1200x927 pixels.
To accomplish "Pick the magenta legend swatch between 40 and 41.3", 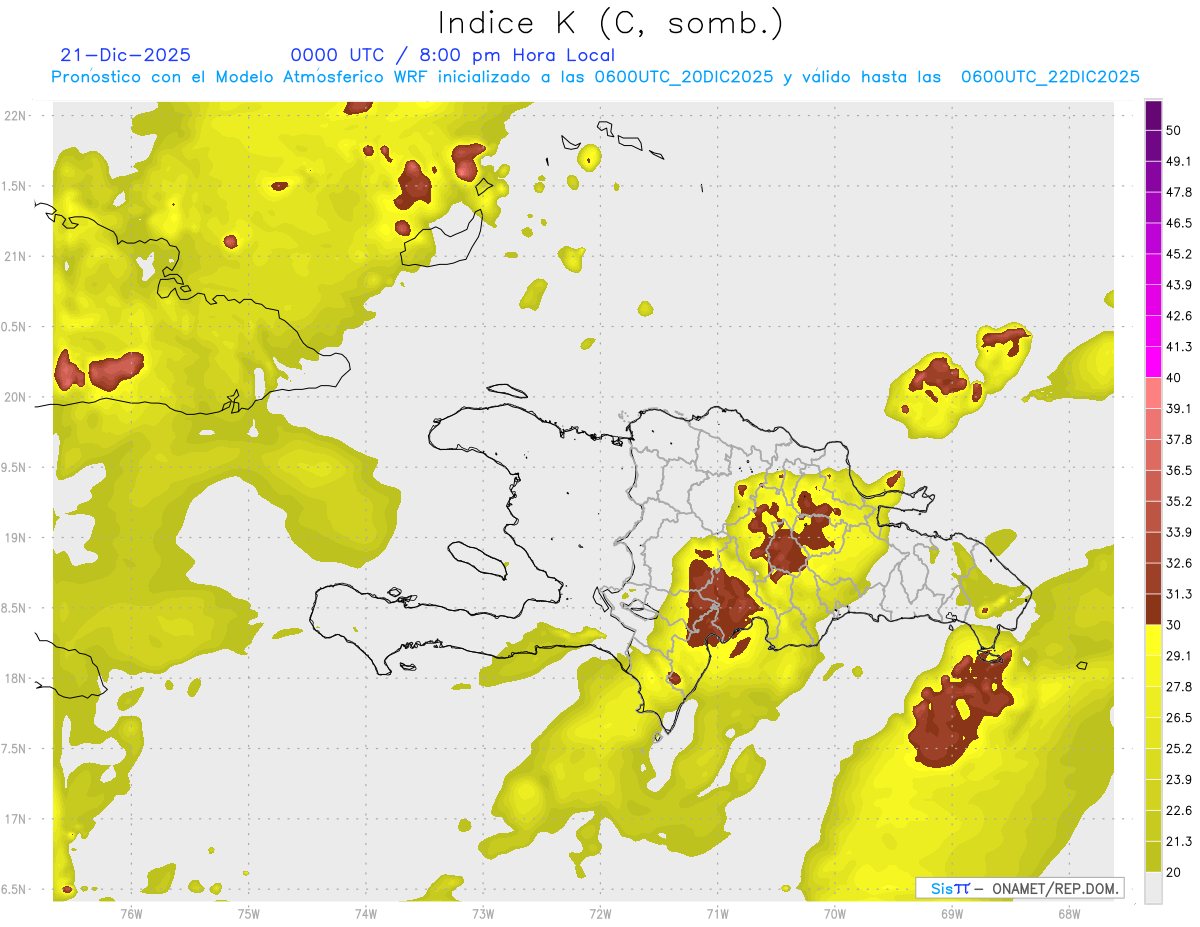I will [1153, 362].
